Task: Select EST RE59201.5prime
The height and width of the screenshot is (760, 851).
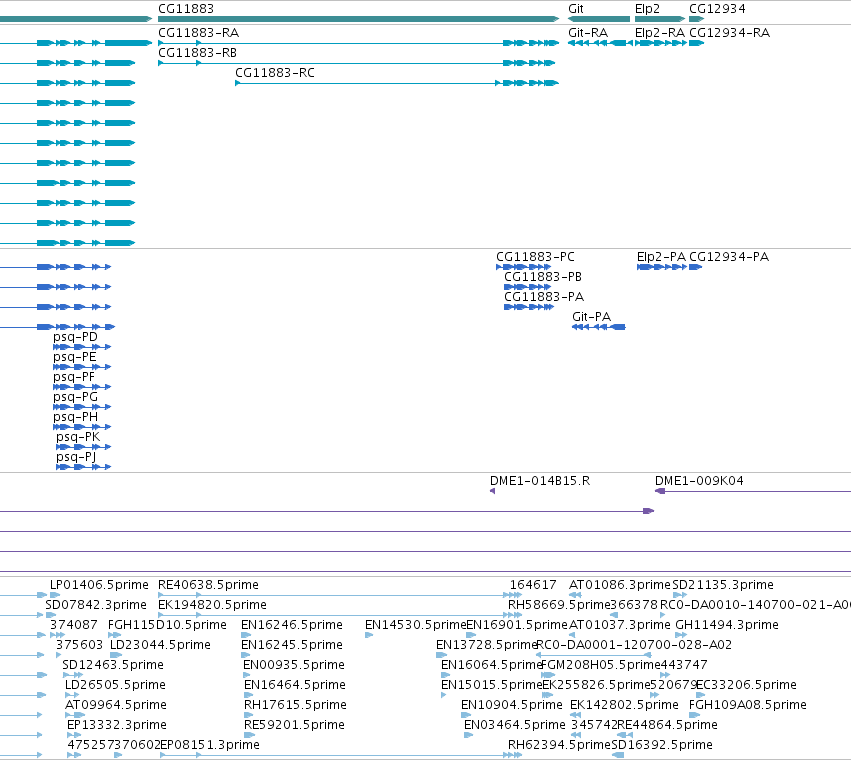Action: [x=294, y=726]
